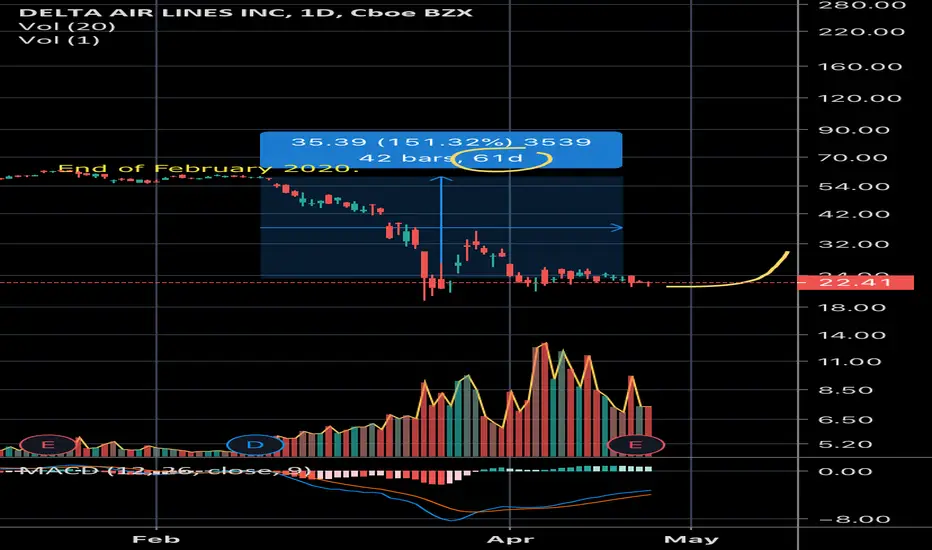Click the latest E earnings marker in late April
Screen dimensions: 932x550
pyautogui.click(x=635, y=444)
